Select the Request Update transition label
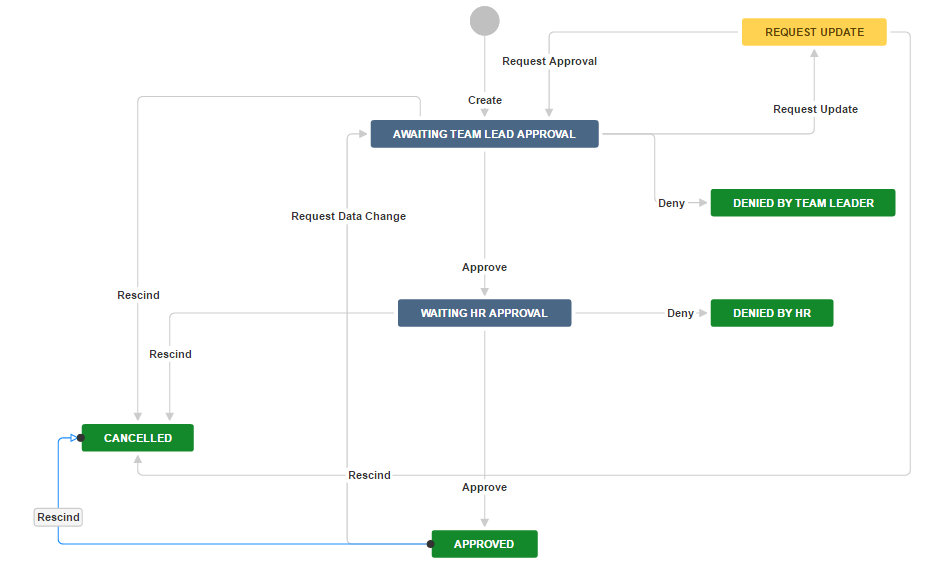The image size is (927, 581). 815,109
